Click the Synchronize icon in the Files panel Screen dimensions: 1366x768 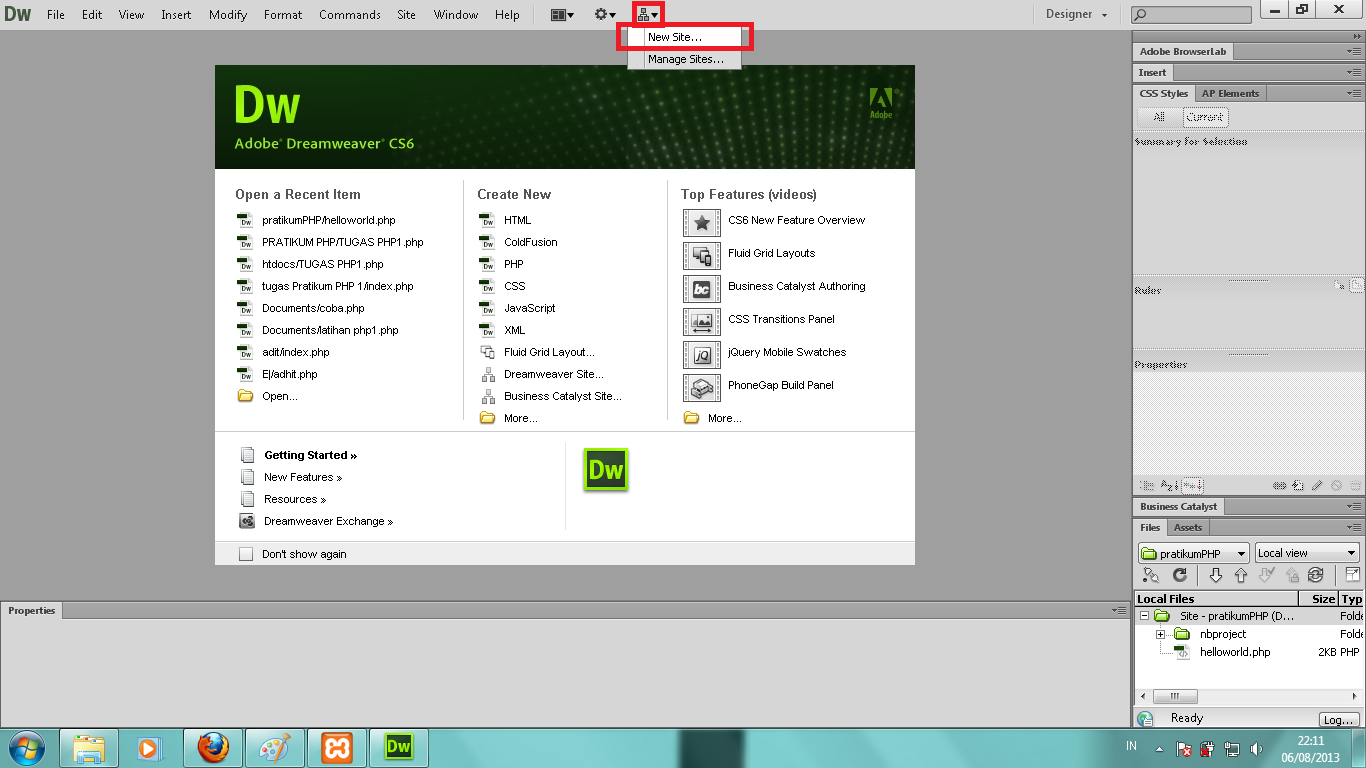[x=1316, y=575]
